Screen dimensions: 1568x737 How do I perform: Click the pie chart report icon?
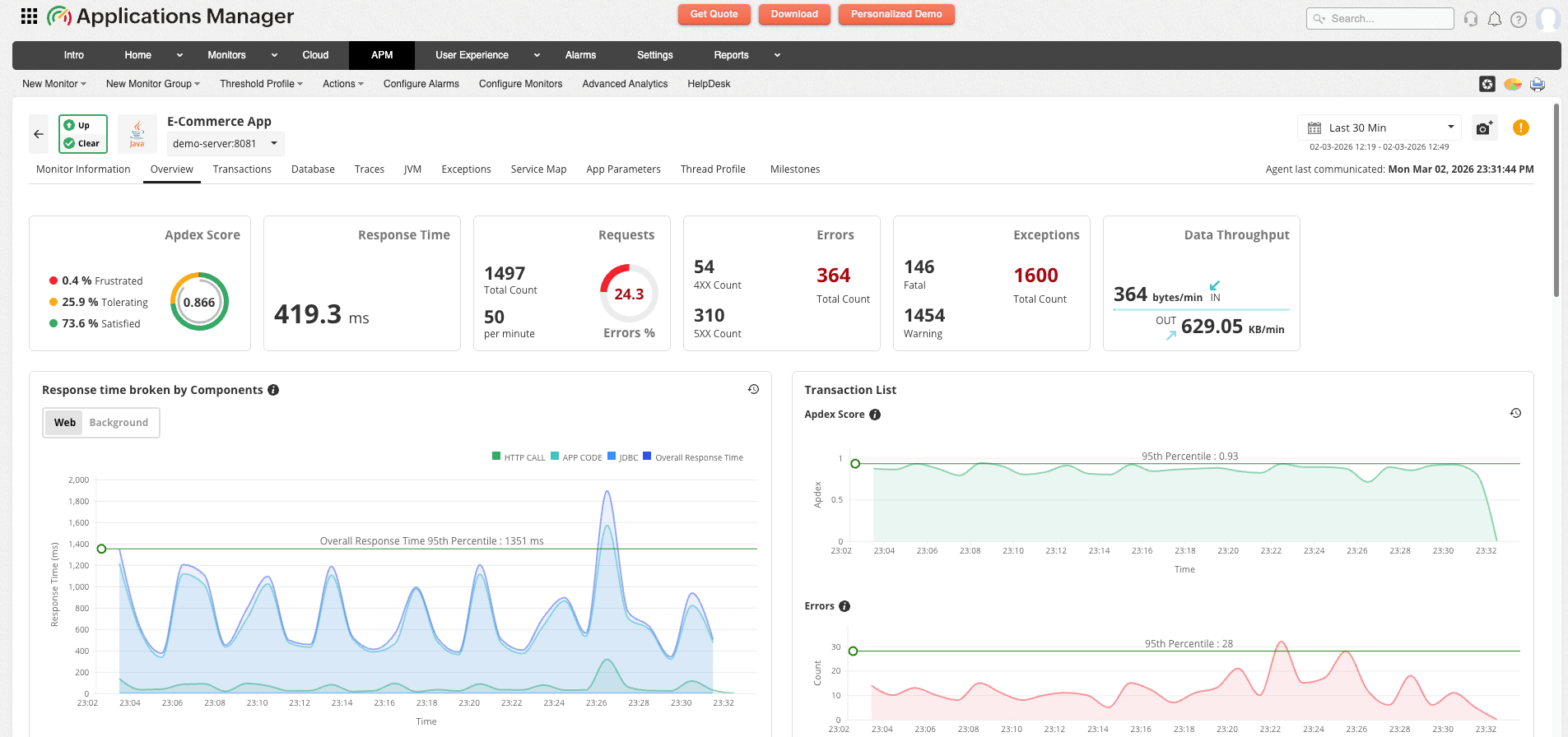tap(1512, 84)
